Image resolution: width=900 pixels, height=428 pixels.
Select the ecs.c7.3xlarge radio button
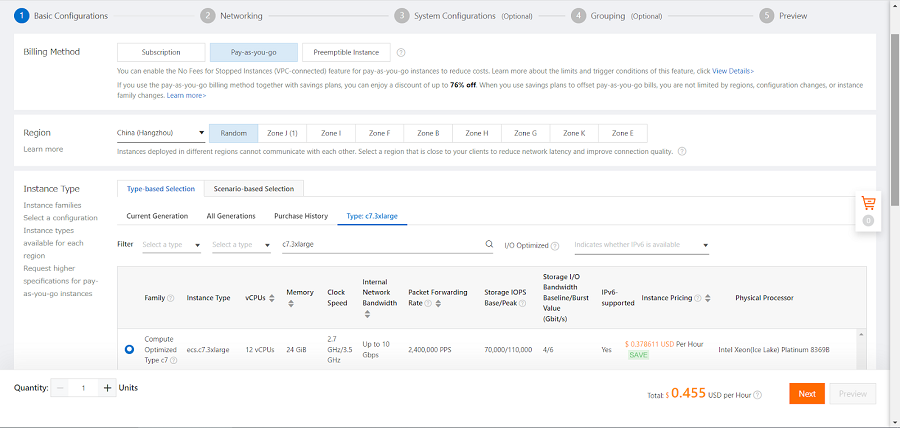(130, 349)
